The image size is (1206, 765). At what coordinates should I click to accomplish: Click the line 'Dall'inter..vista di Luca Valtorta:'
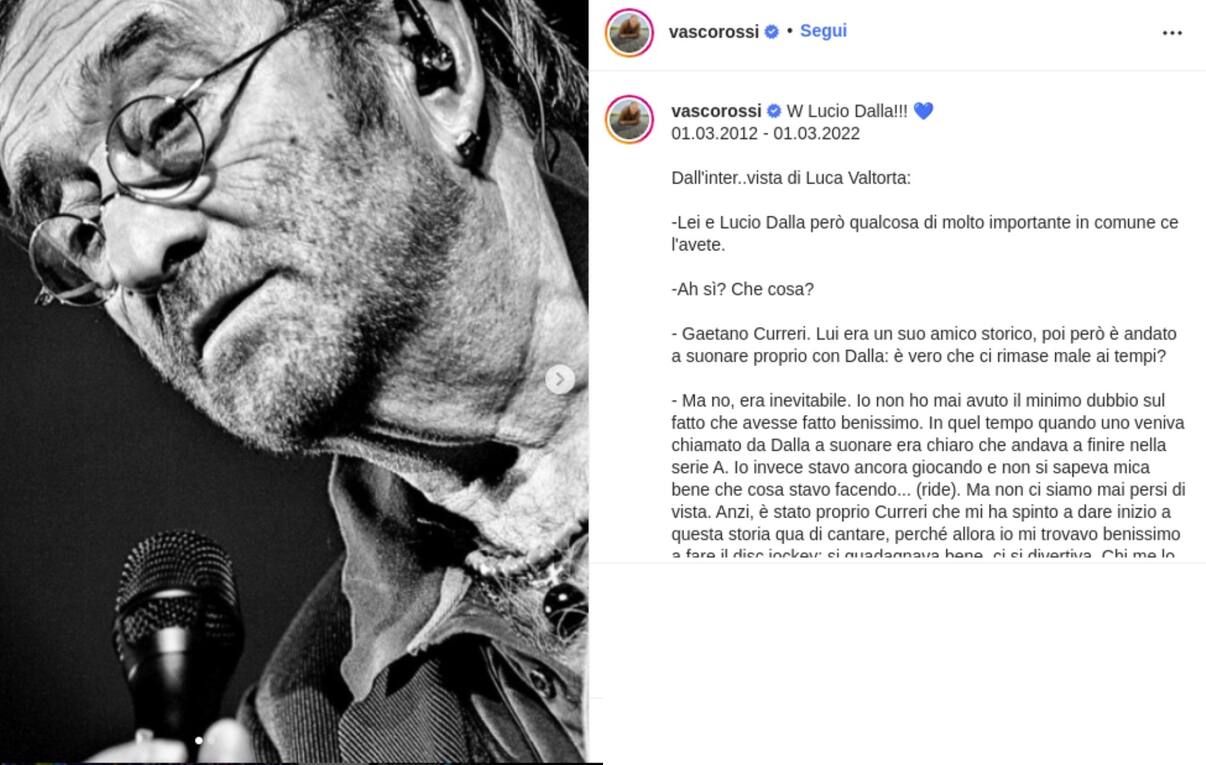click(x=791, y=178)
